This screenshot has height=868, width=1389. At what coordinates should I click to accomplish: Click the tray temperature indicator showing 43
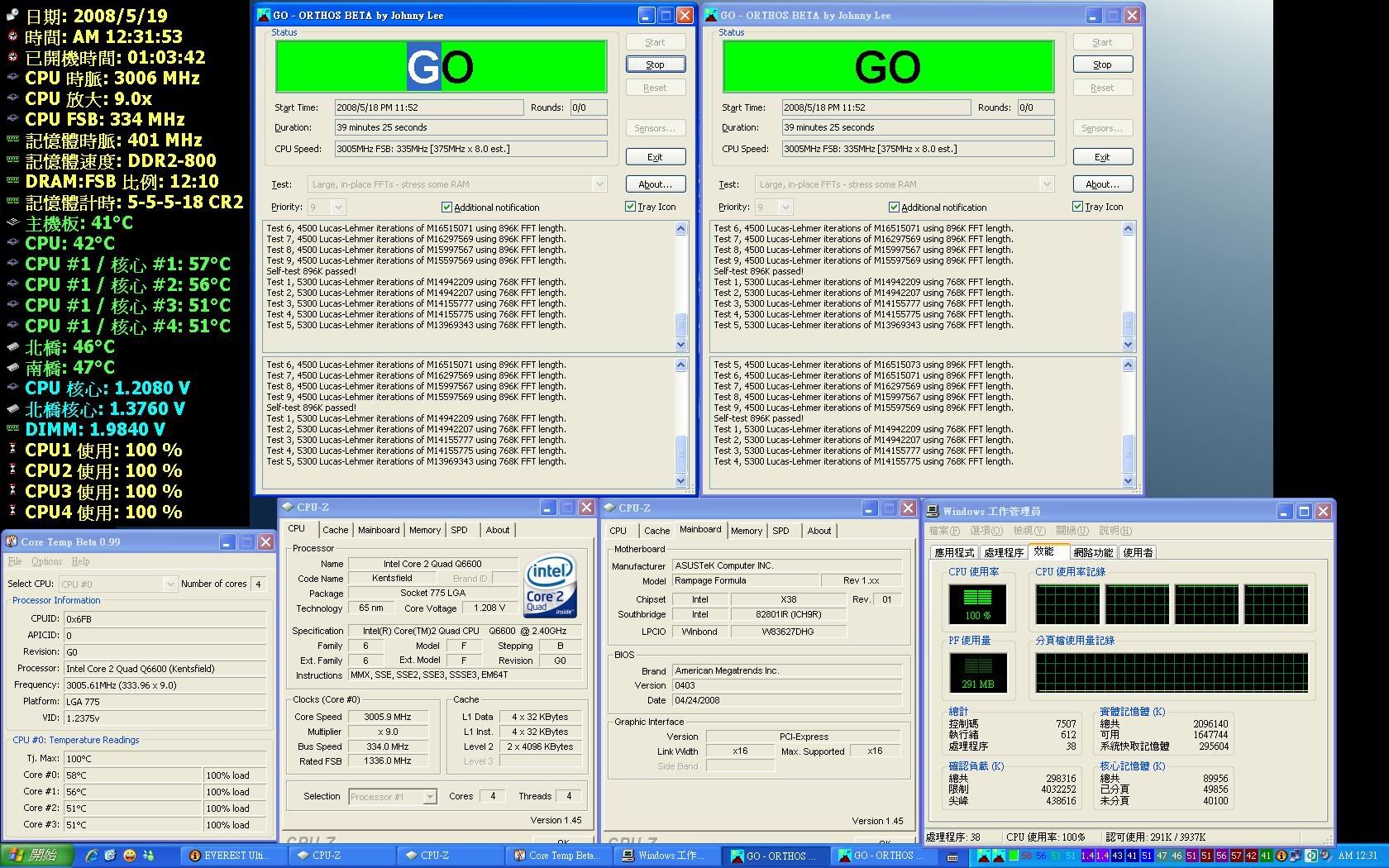(1118, 856)
